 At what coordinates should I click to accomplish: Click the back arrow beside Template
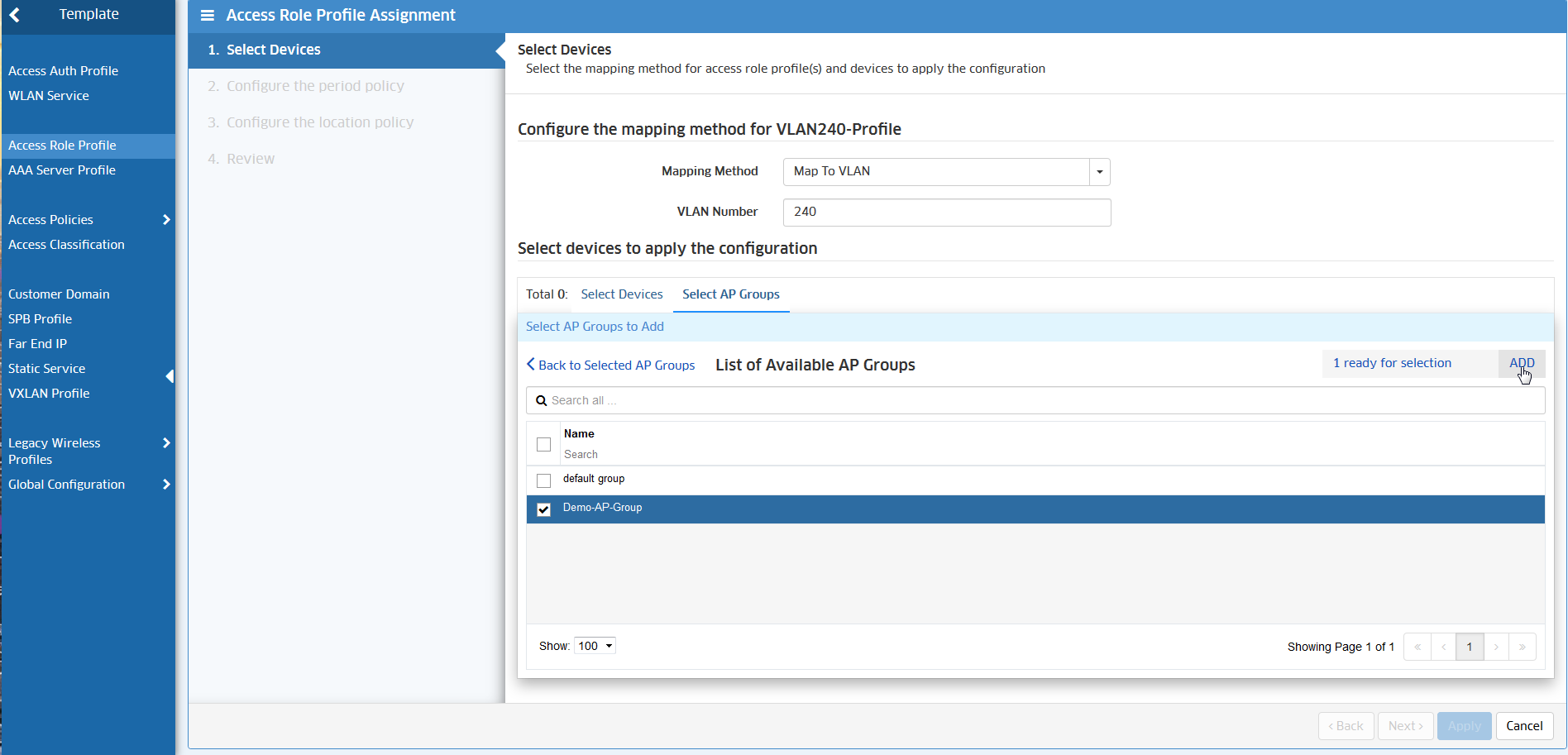(15, 15)
